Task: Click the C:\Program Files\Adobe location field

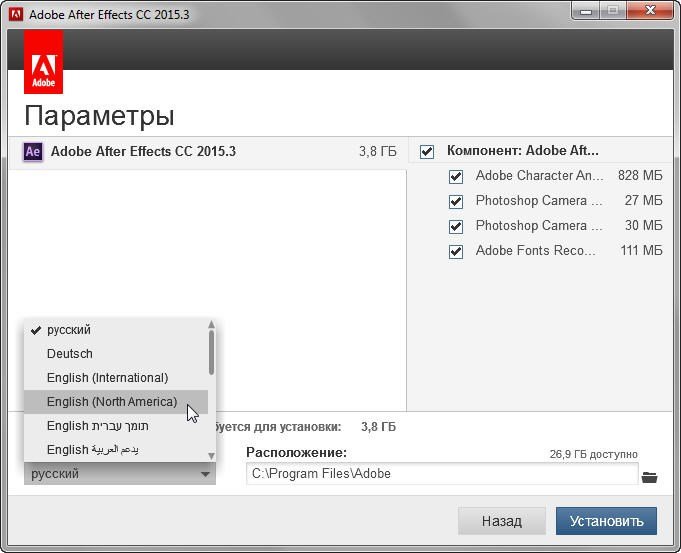Action: point(442,474)
